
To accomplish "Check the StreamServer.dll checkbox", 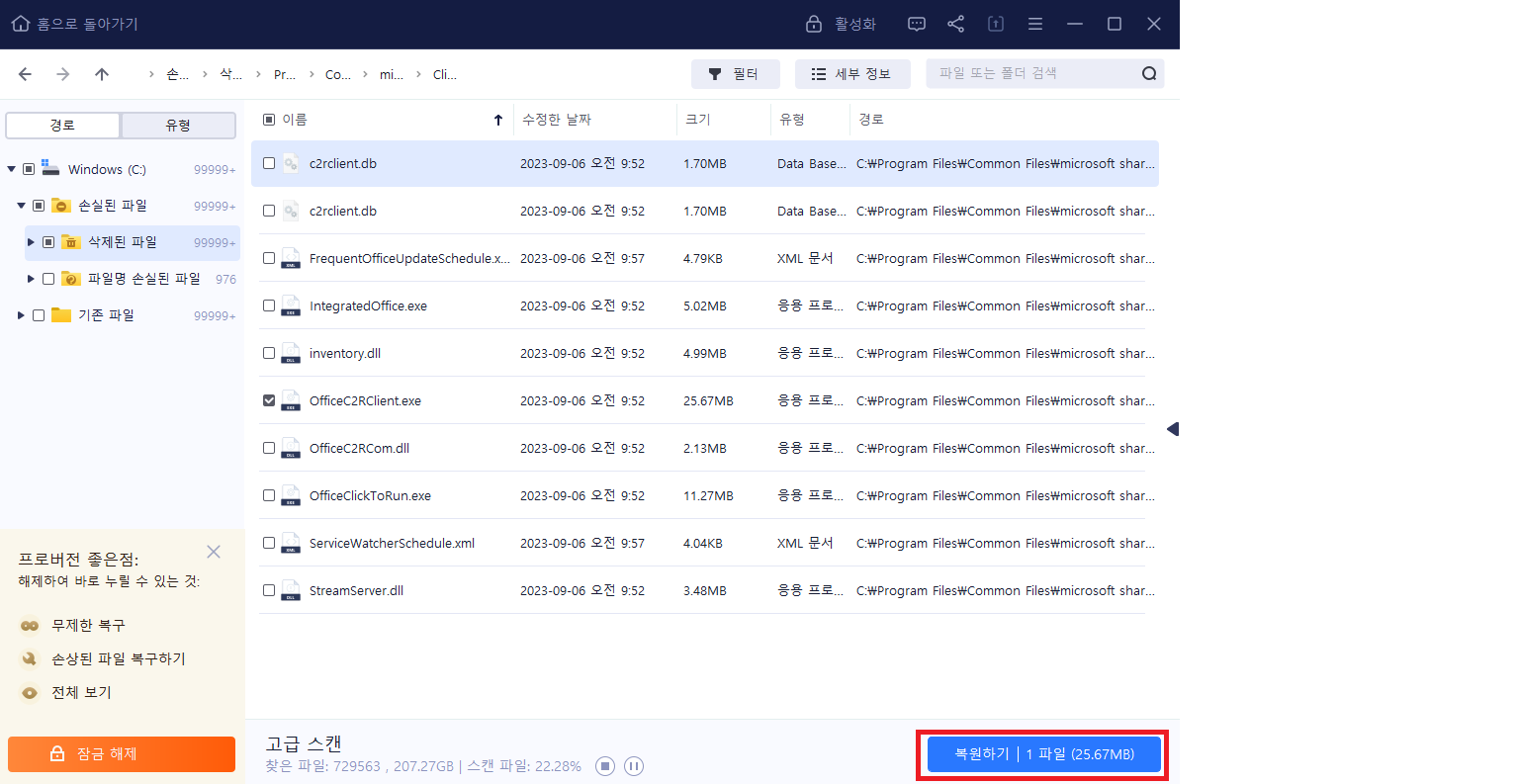I will point(268,590).
